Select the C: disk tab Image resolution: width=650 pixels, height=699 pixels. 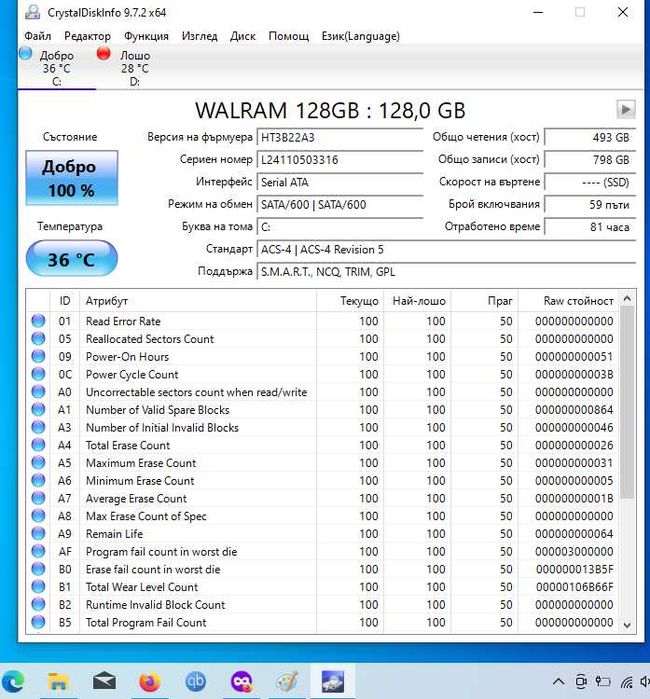click(x=57, y=68)
